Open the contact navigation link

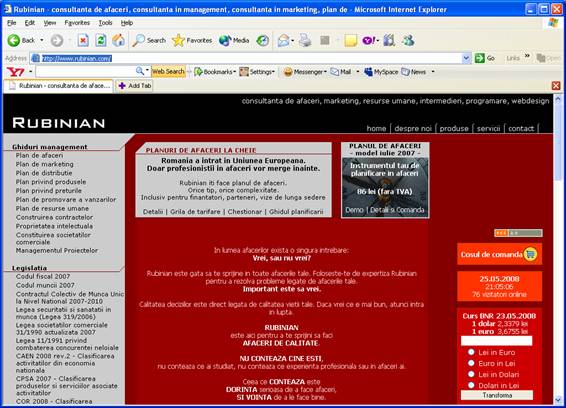tap(521, 129)
